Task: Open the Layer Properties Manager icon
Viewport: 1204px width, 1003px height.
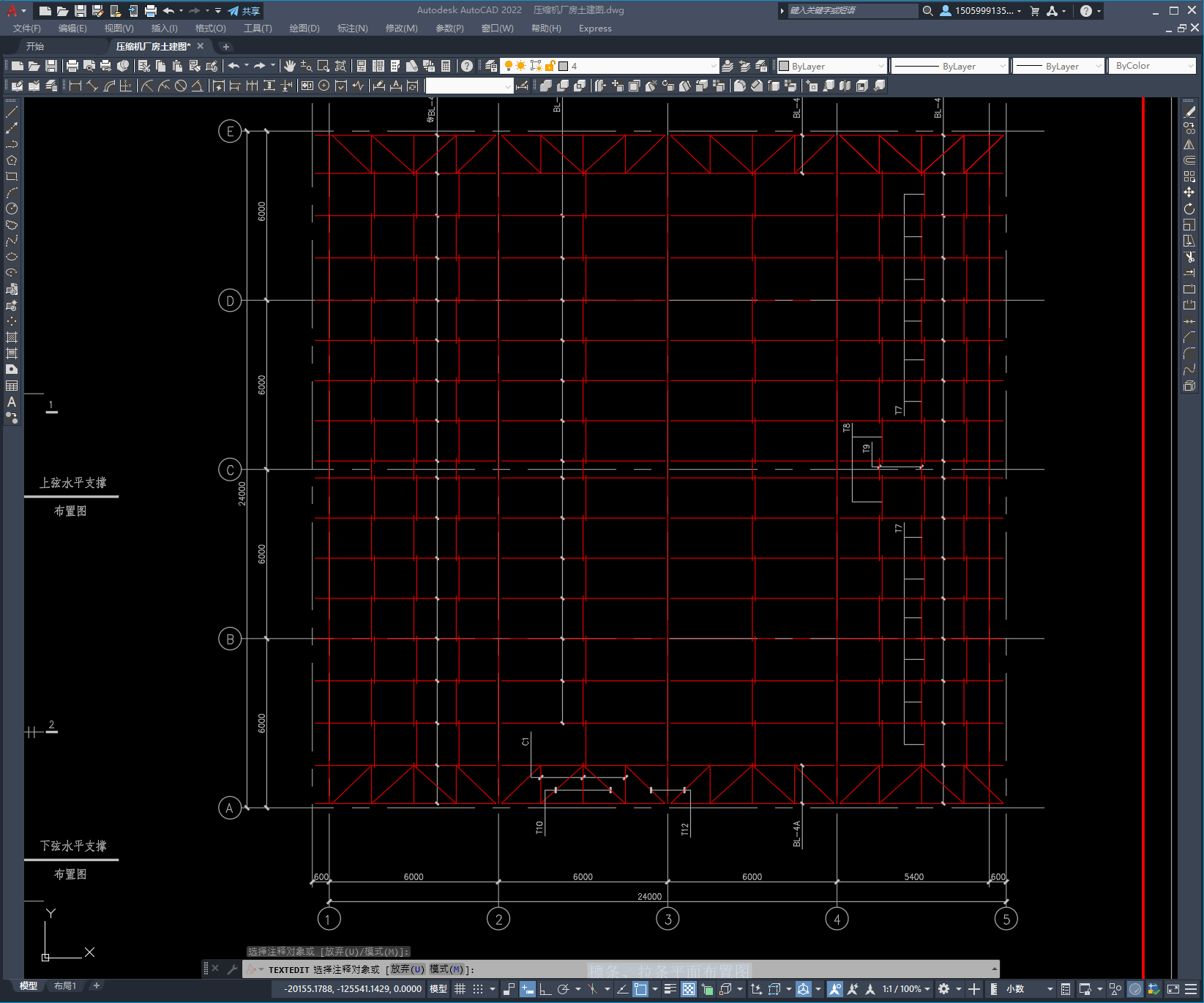Action: [x=491, y=66]
